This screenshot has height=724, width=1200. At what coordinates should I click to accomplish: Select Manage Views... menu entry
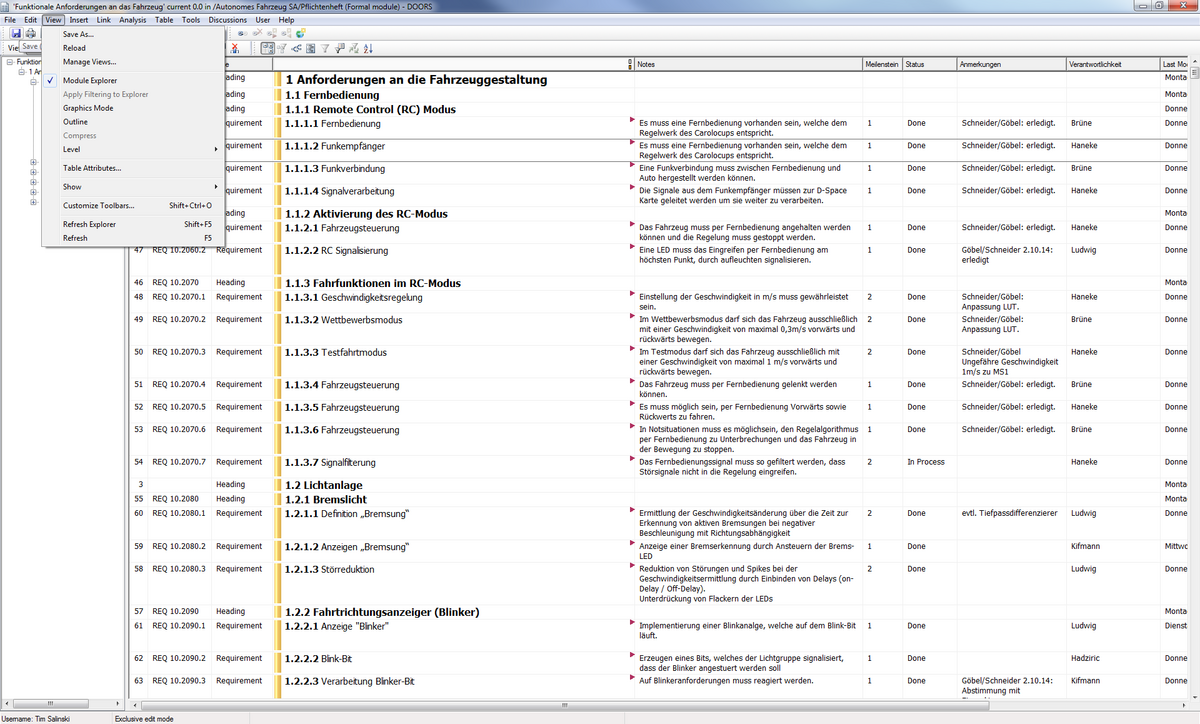(90, 62)
